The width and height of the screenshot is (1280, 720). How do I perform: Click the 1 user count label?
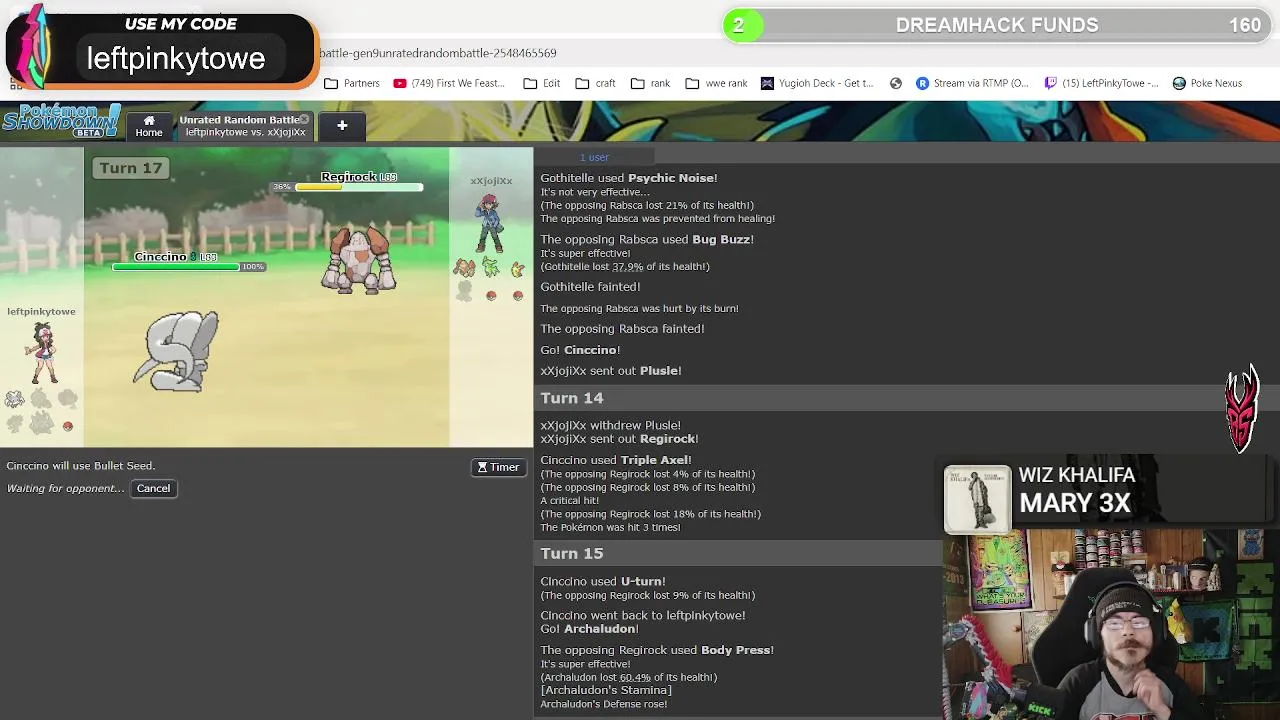(x=594, y=157)
